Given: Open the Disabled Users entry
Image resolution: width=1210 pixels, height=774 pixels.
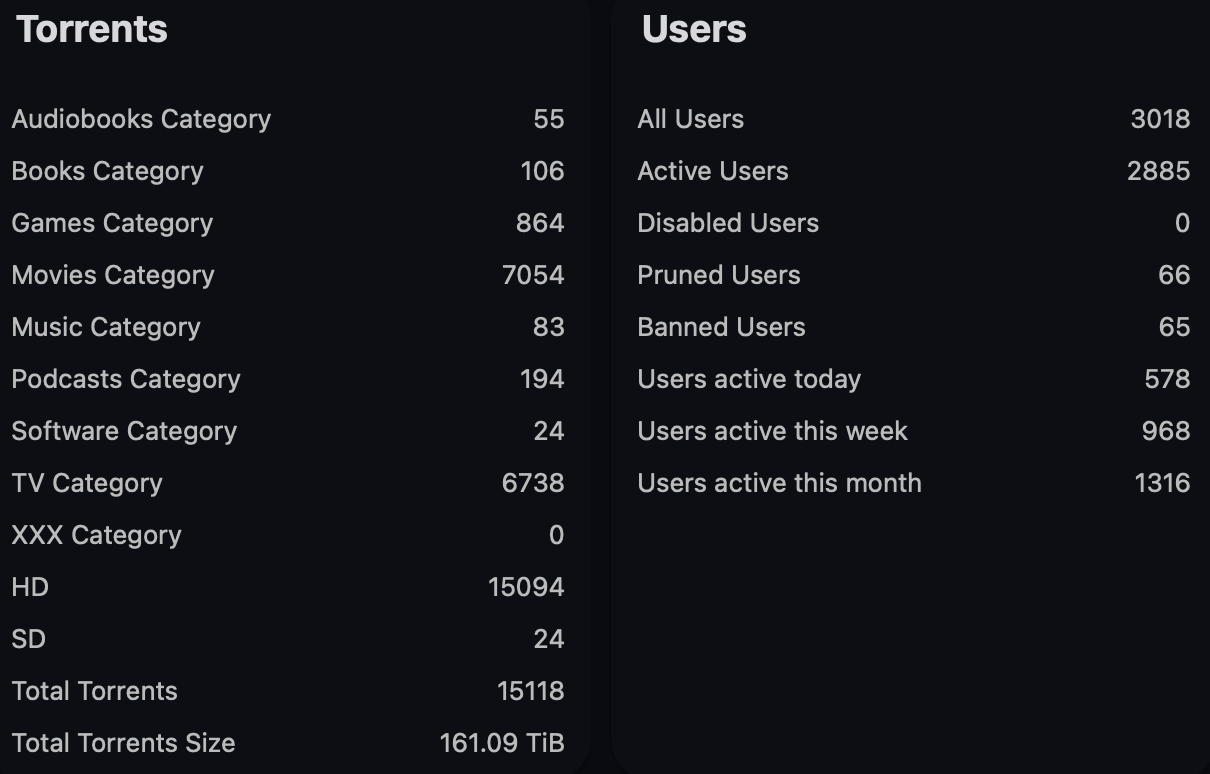Looking at the screenshot, I should pos(728,223).
